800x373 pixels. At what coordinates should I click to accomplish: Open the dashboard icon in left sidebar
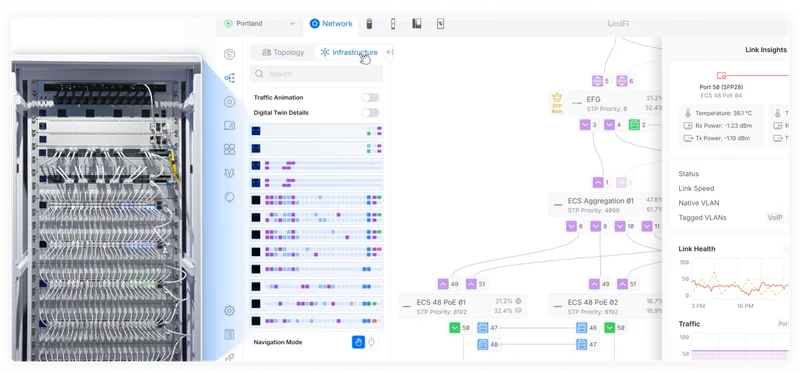[230, 54]
